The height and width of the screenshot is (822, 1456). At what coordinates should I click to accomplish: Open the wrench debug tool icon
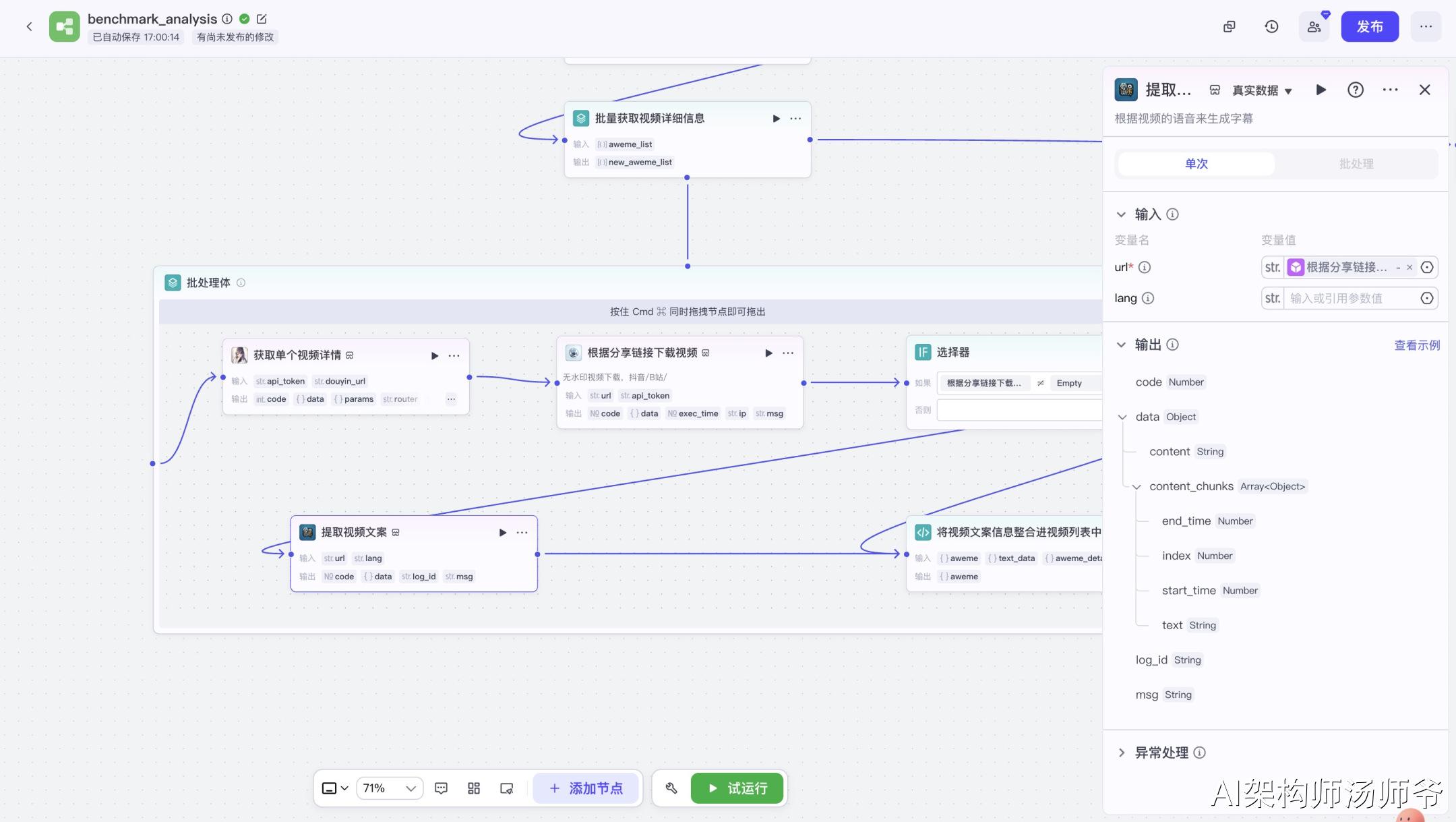point(671,788)
